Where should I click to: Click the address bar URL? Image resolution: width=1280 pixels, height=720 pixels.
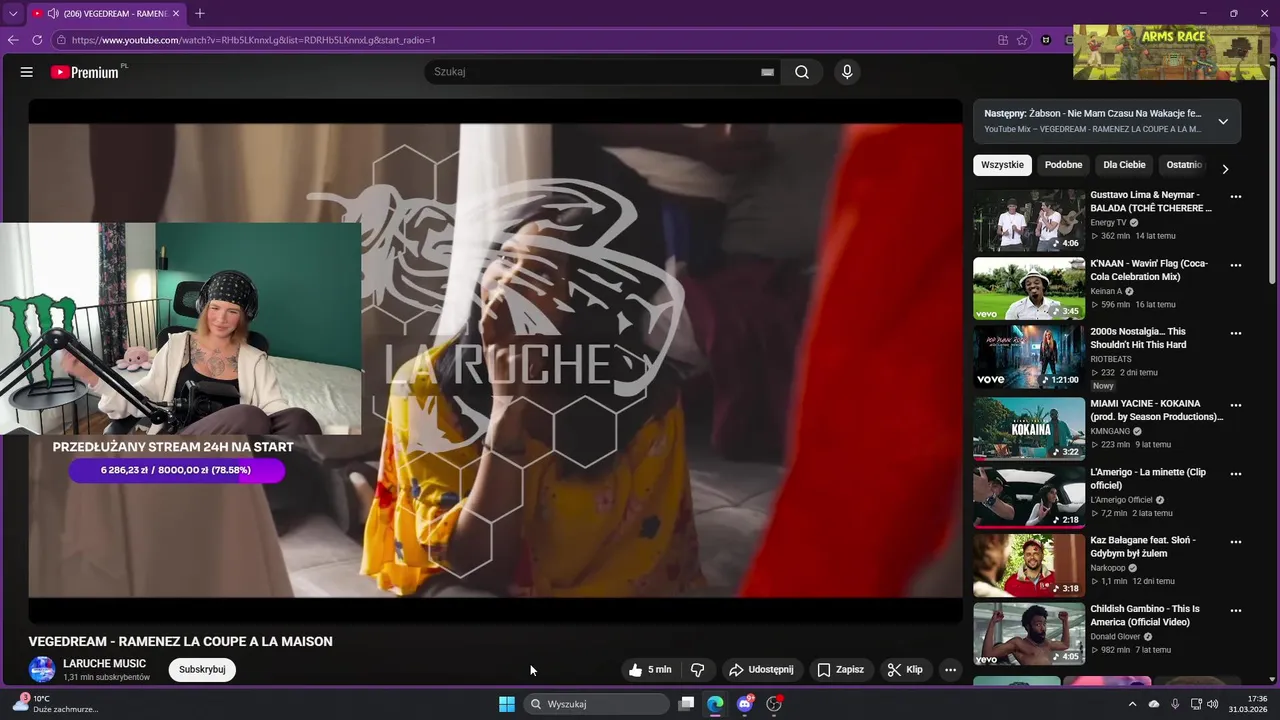point(254,40)
